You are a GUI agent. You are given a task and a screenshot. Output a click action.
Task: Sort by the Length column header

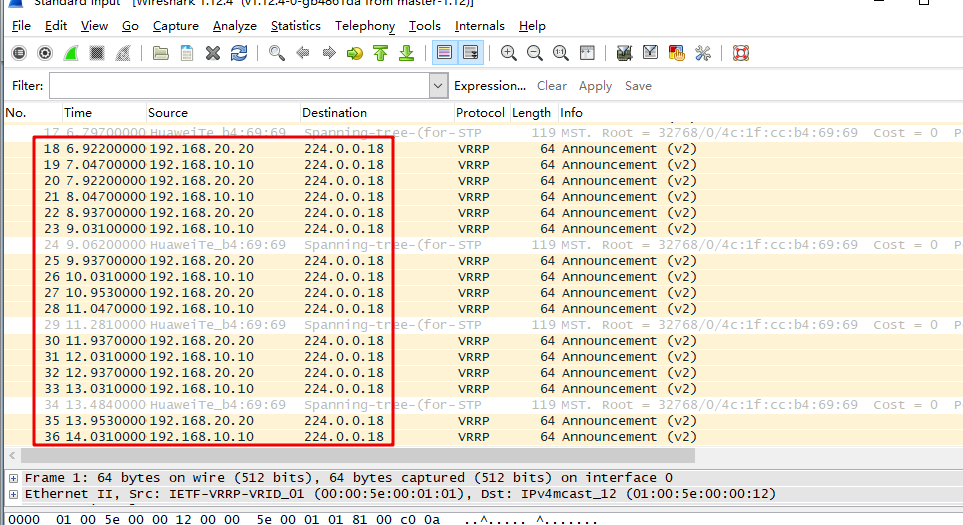click(x=533, y=113)
